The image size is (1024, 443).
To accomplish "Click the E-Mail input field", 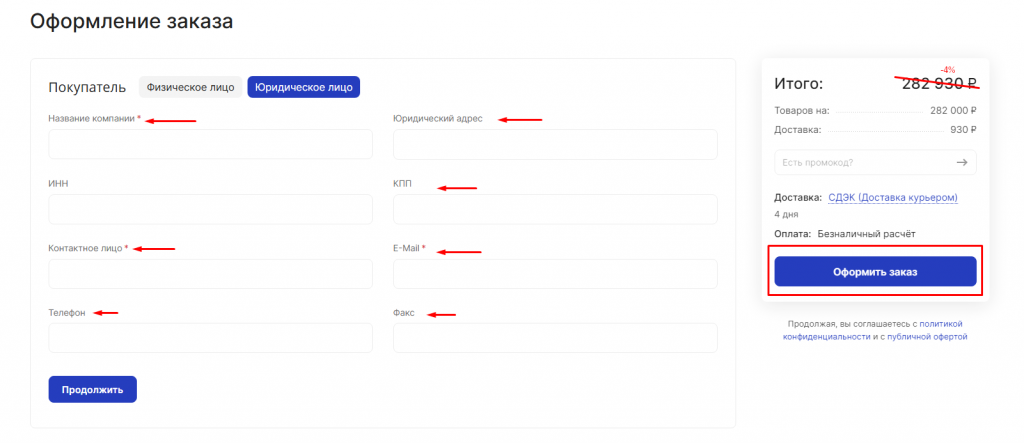I will tap(555, 274).
